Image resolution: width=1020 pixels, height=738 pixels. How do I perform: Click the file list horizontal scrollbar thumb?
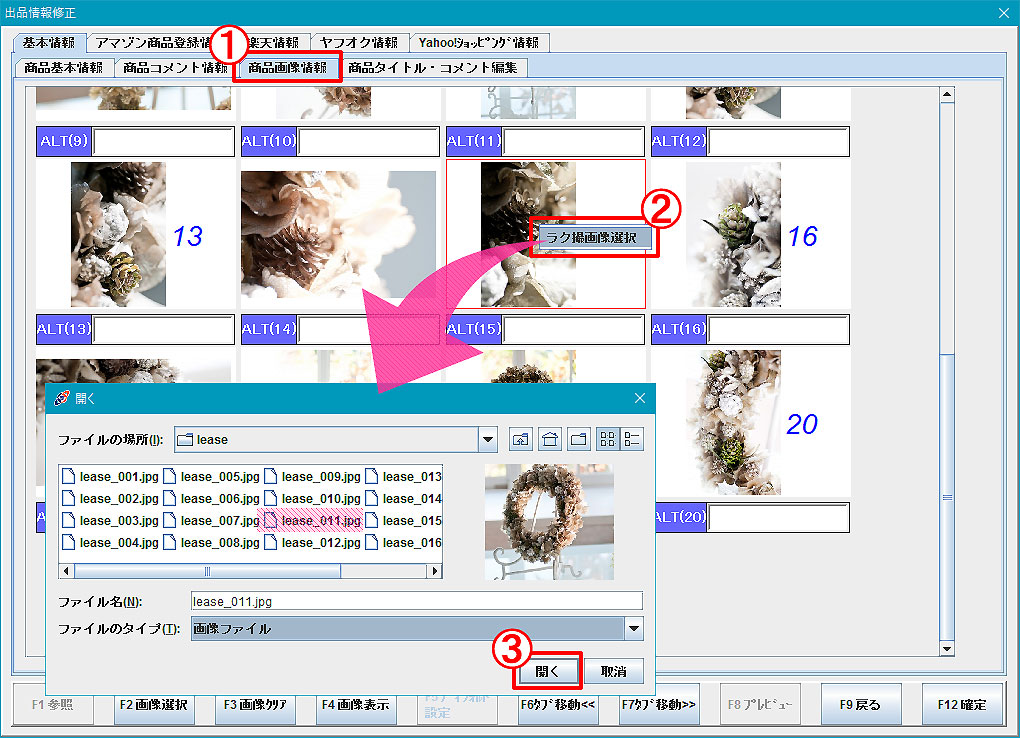[208, 571]
